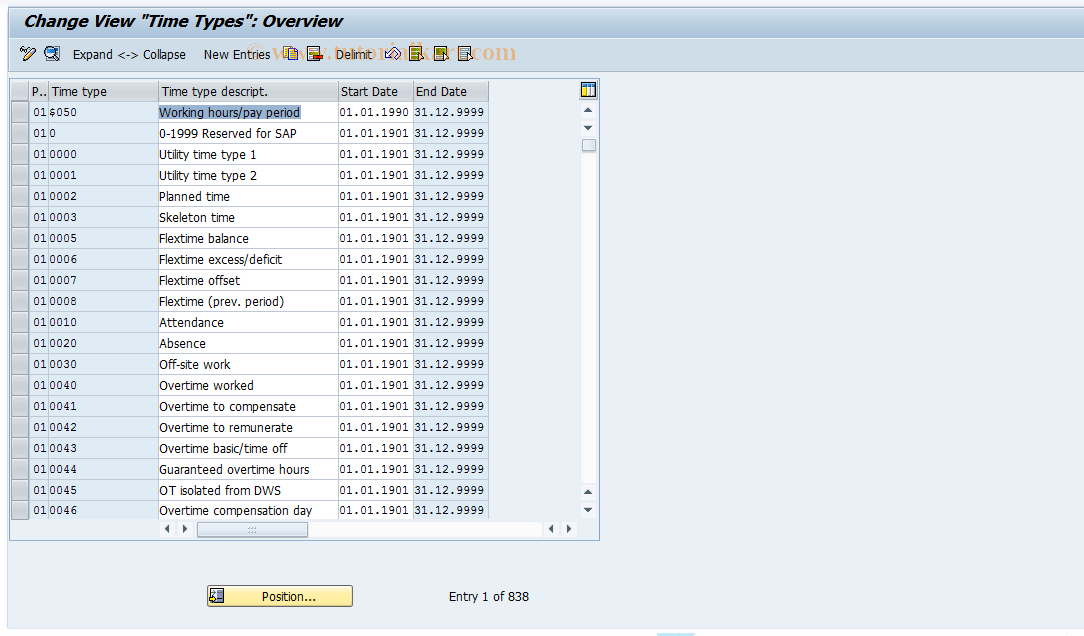Screen dimensions: 1084x636
Task: Click the Copy As icon
Action: 291,54
